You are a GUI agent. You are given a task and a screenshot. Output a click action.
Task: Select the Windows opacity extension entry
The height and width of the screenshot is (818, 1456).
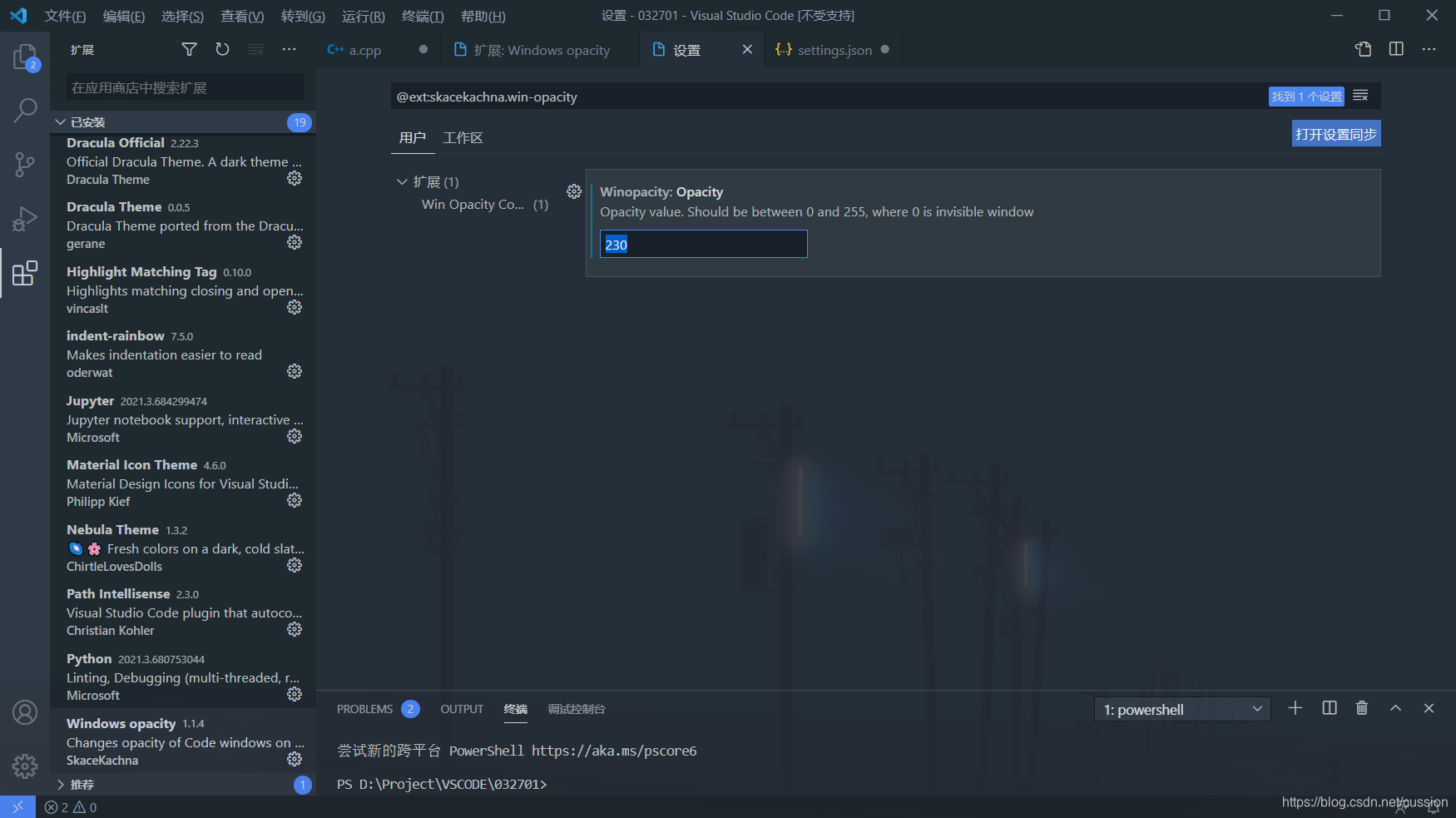(x=183, y=741)
